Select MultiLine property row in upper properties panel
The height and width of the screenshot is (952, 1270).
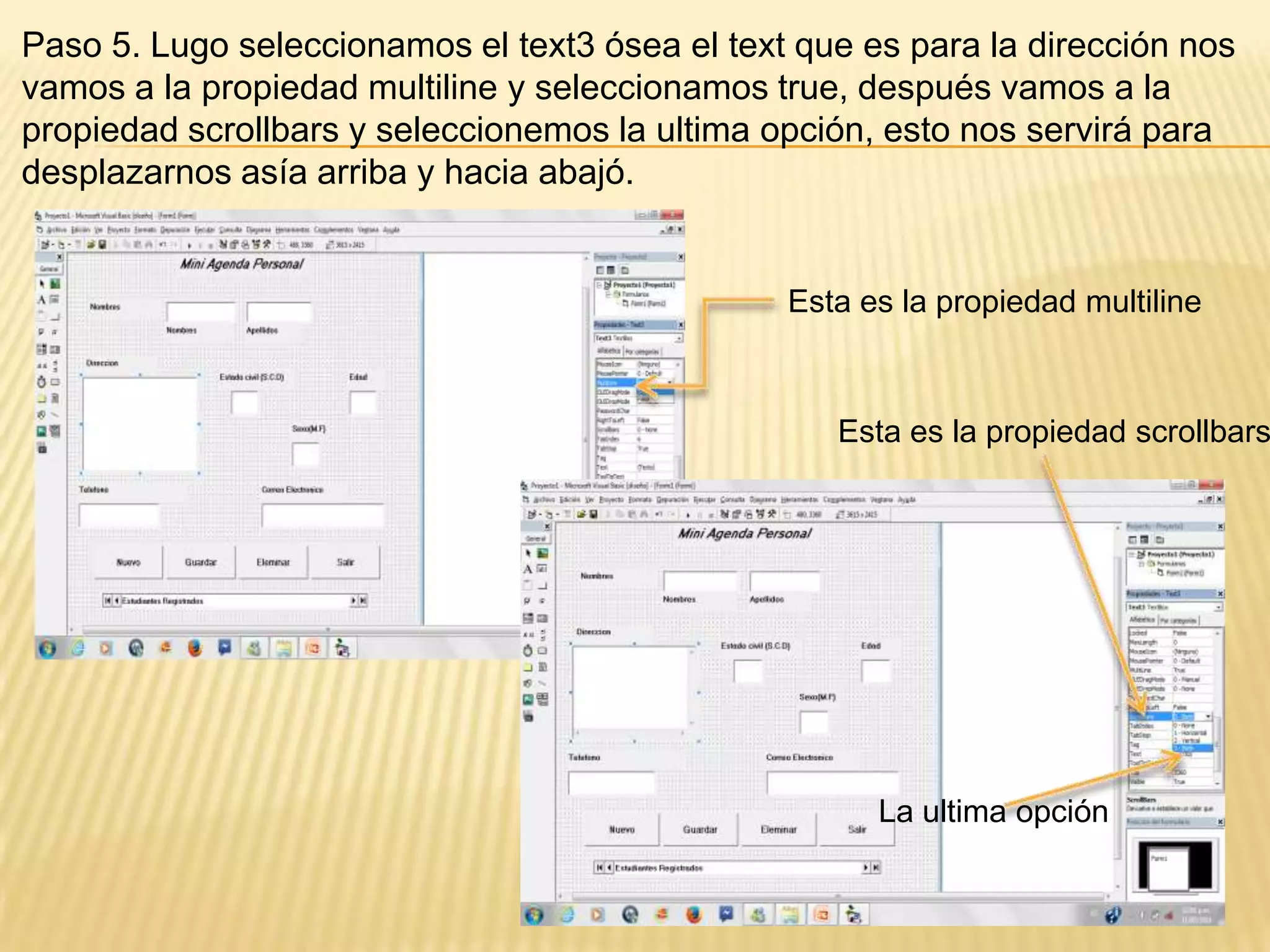point(635,383)
